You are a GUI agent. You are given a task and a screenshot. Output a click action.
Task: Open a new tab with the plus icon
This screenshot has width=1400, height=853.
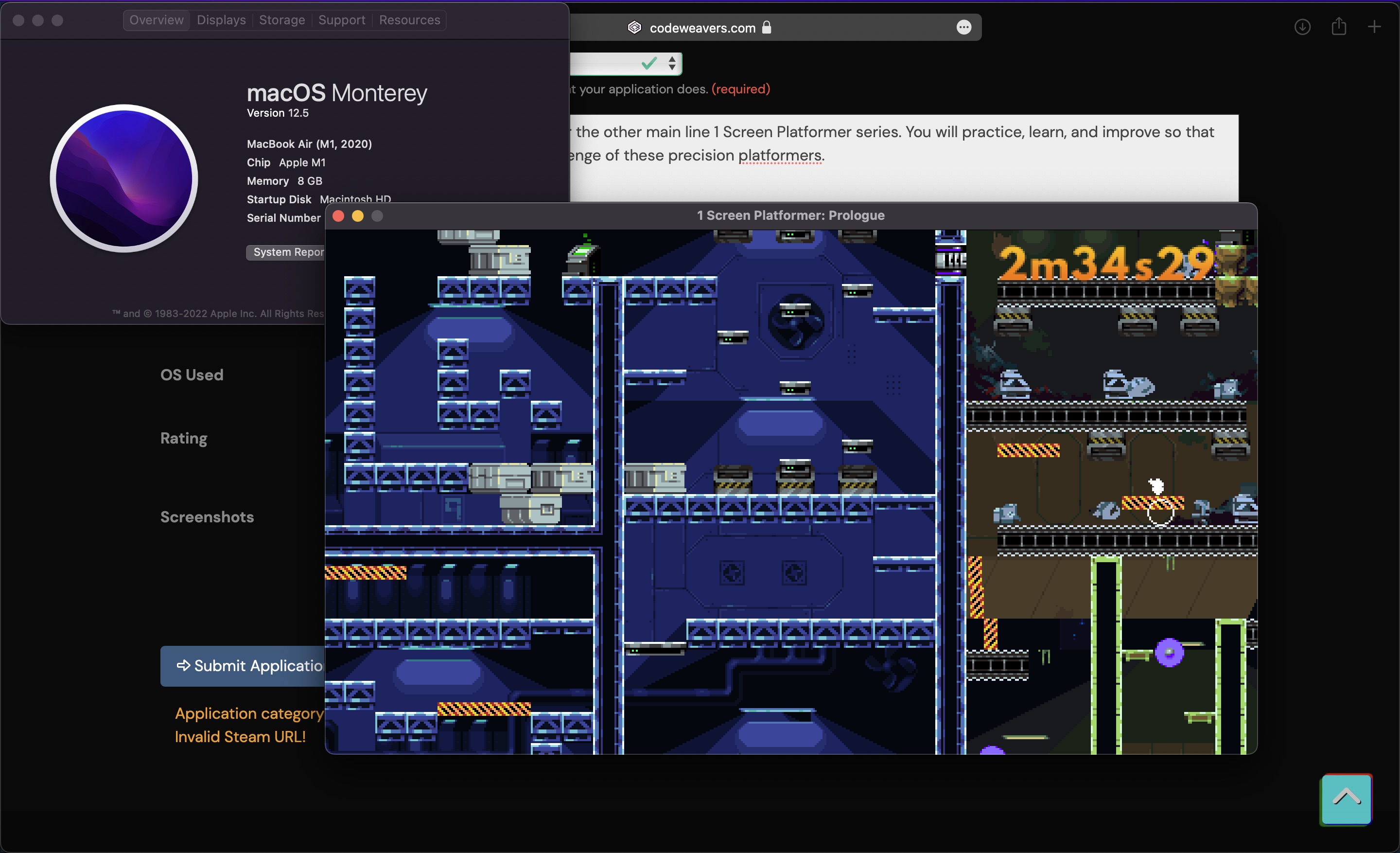click(1376, 27)
